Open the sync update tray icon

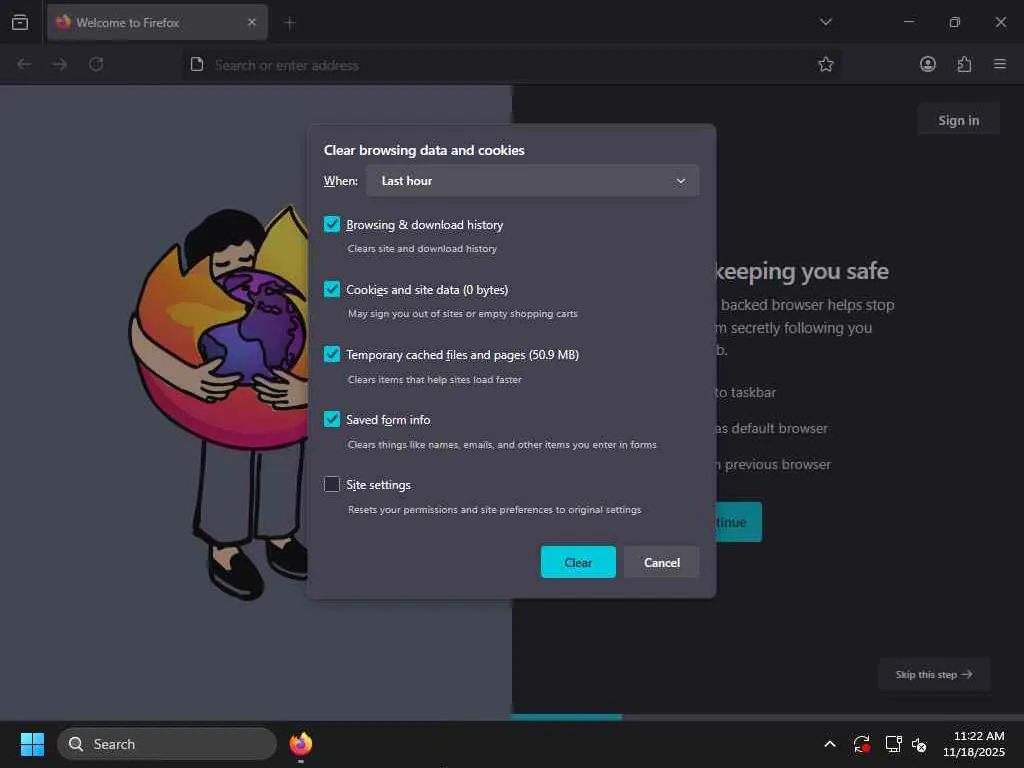pos(861,744)
